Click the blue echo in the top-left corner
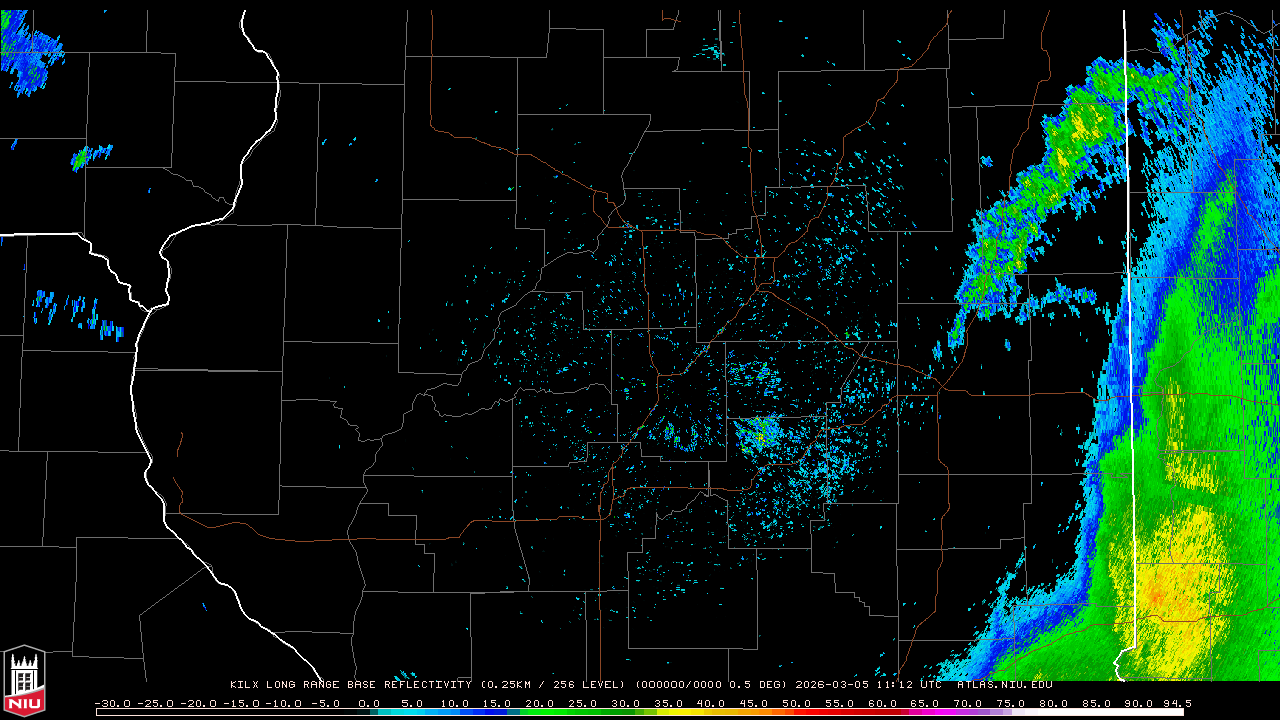The width and height of the screenshot is (1280, 720). [28, 55]
